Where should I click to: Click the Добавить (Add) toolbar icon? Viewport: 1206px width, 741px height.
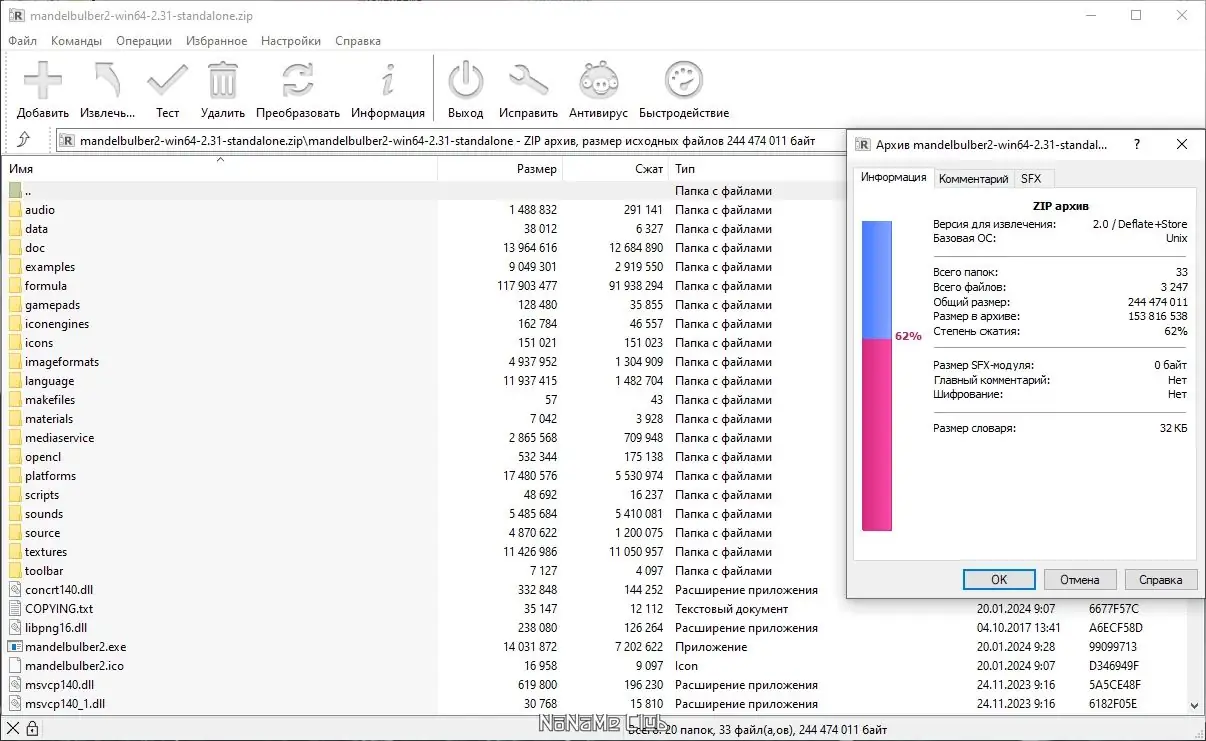tap(43, 79)
